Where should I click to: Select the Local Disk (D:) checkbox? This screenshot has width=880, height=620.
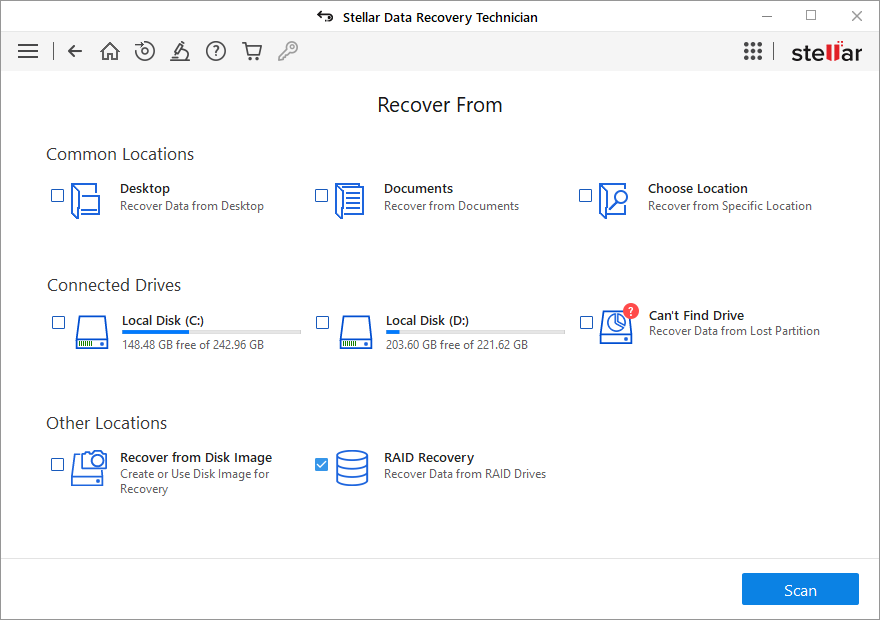(x=322, y=322)
